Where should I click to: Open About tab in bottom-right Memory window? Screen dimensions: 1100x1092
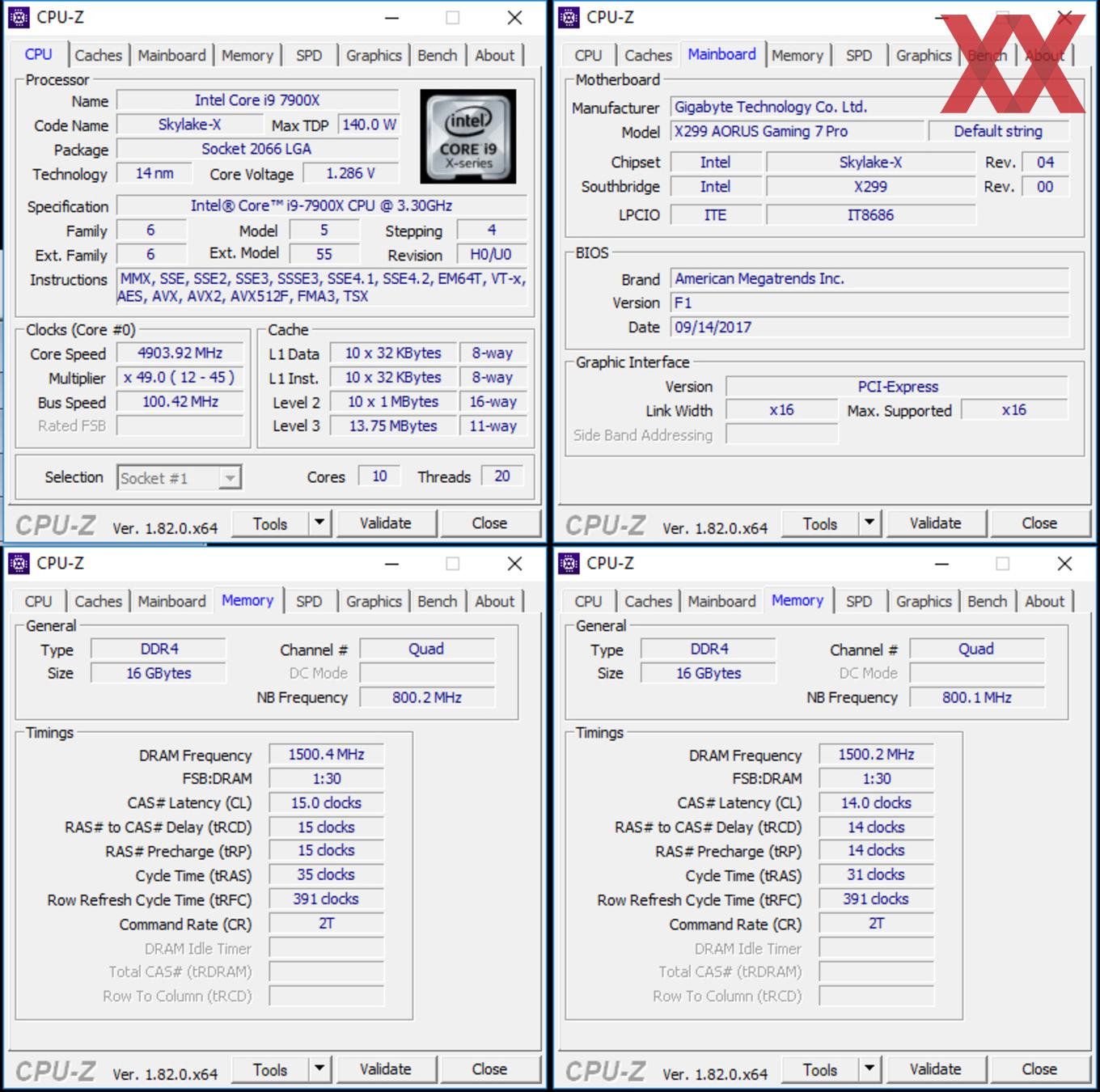(1044, 601)
